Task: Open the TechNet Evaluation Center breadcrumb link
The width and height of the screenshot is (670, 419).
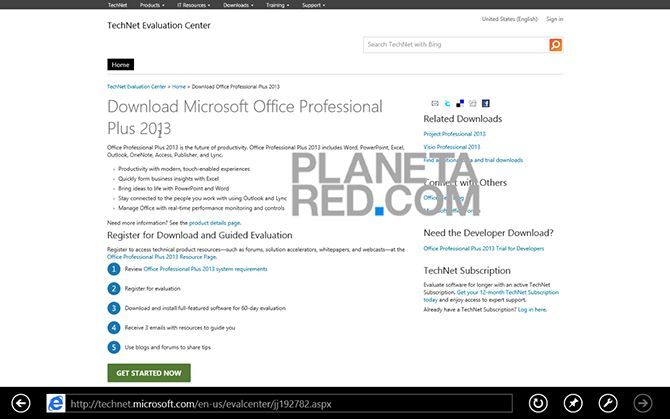Action: point(136,87)
